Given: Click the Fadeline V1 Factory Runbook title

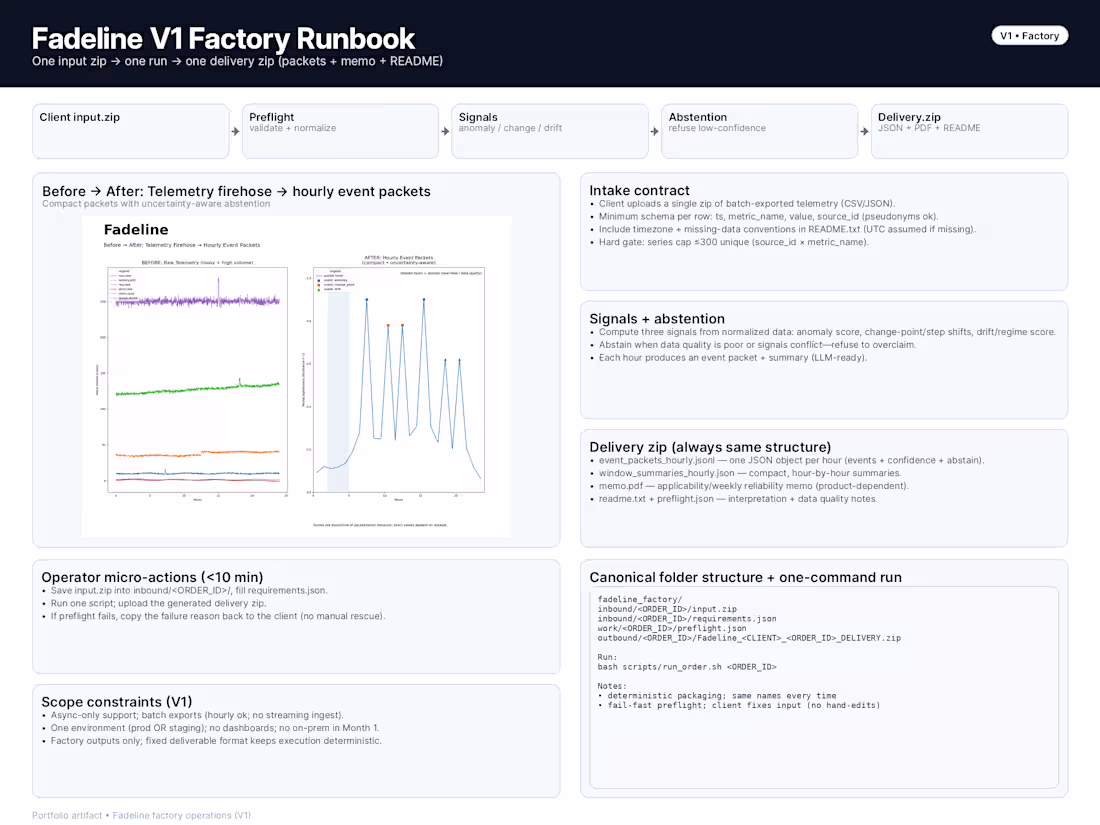Looking at the screenshot, I should [222, 38].
